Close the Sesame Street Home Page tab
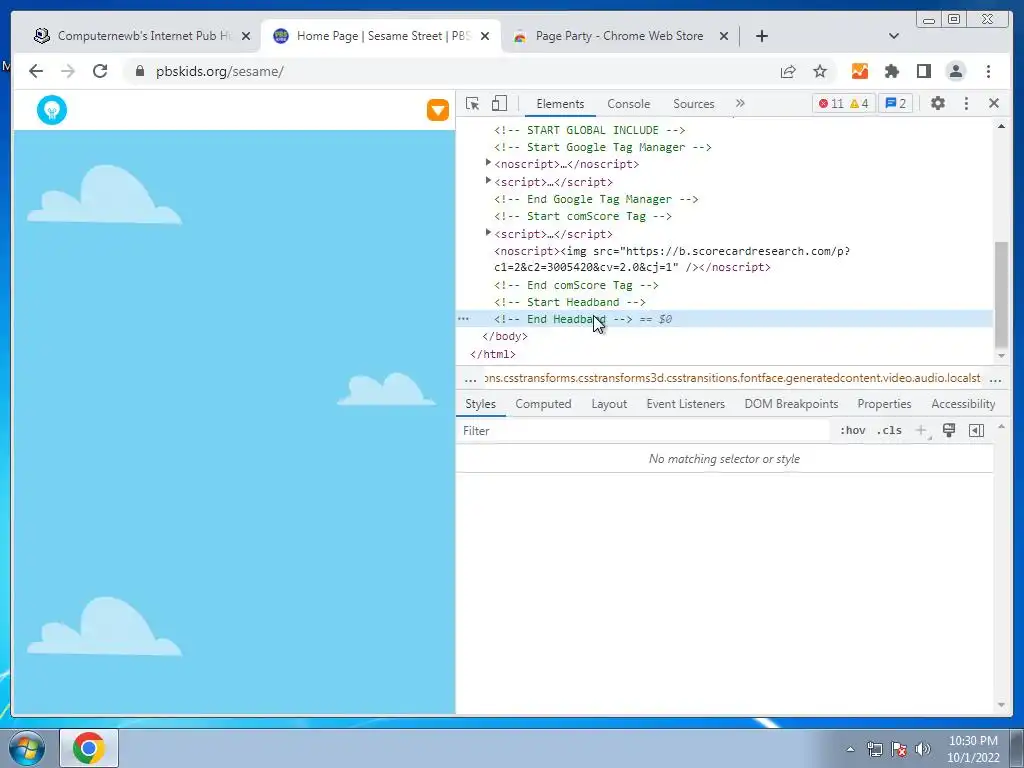 point(485,36)
